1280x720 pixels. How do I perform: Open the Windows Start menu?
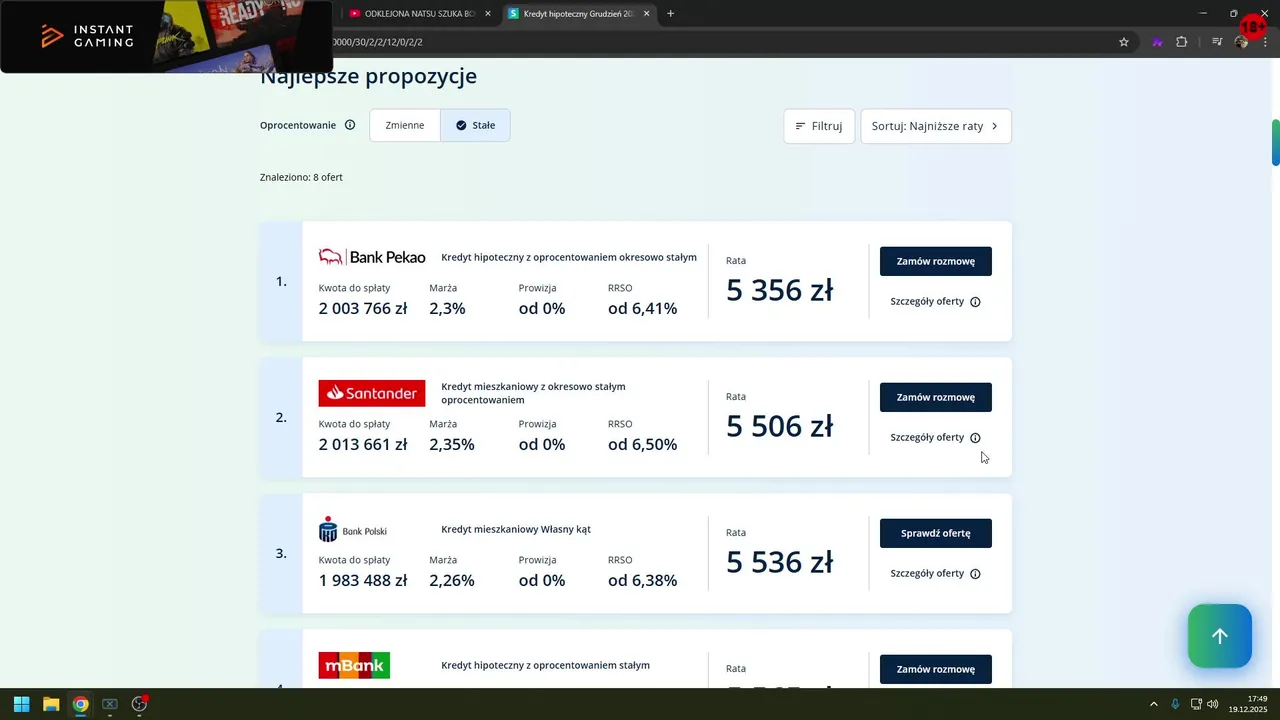[21, 704]
